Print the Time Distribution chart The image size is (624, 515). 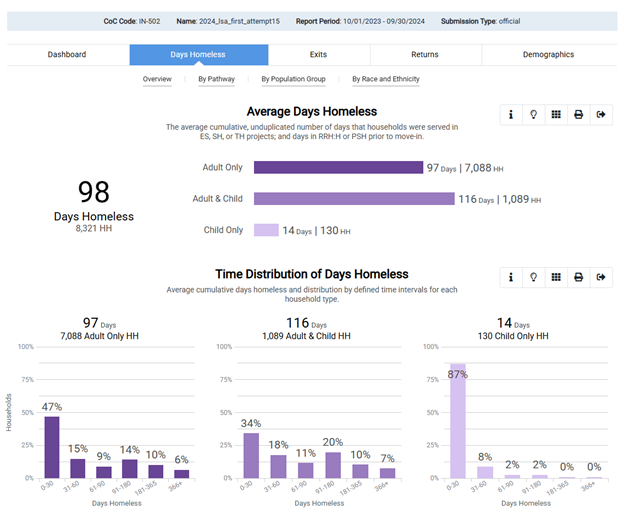click(579, 277)
